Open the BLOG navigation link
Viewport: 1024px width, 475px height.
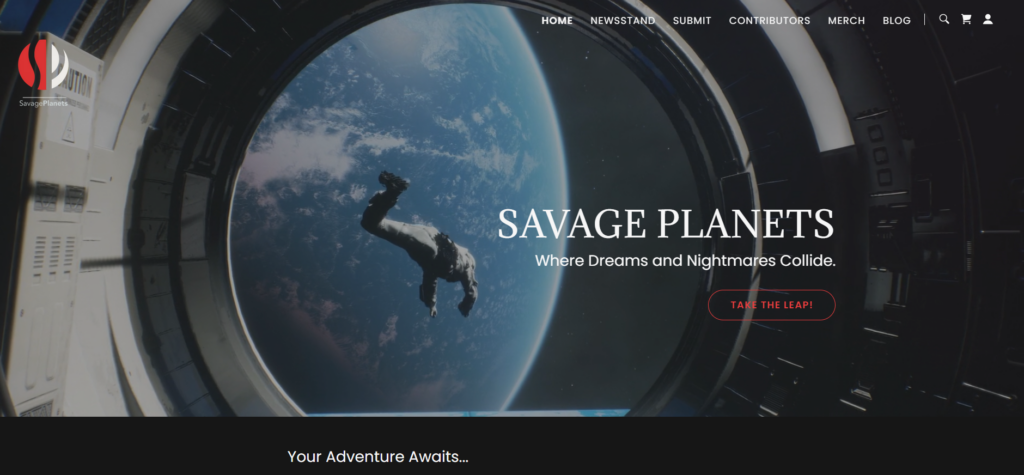[896, 20]
